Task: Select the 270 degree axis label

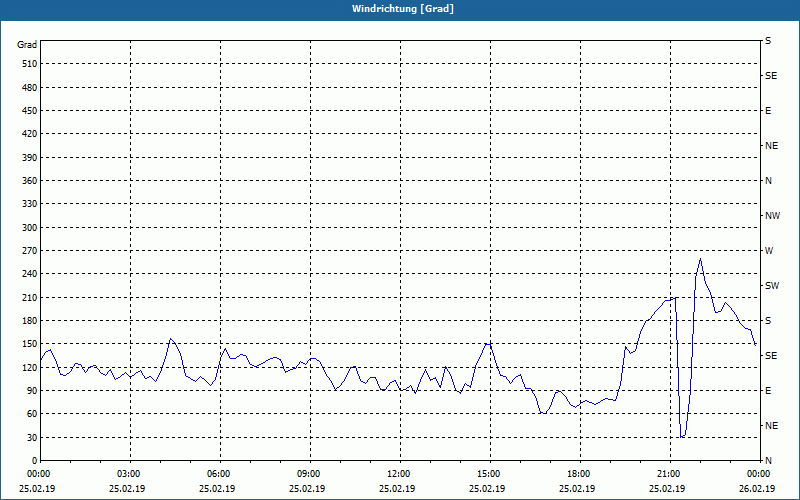Action: click(x=29, y=251)
